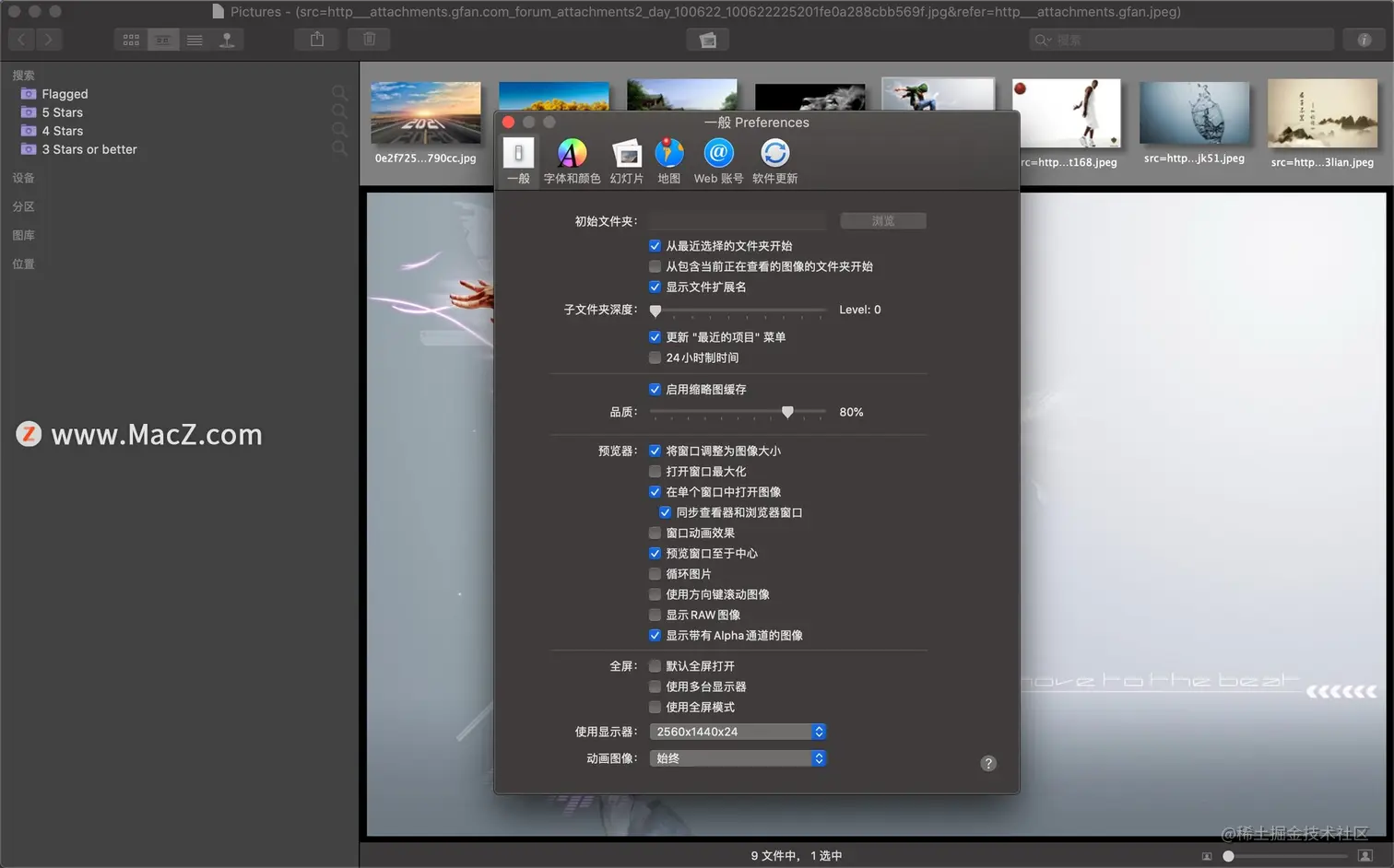Switch to map pin view in toolbar
Image resolution: width=1394 pixels, height=868 pixels.
coord(227,40)
